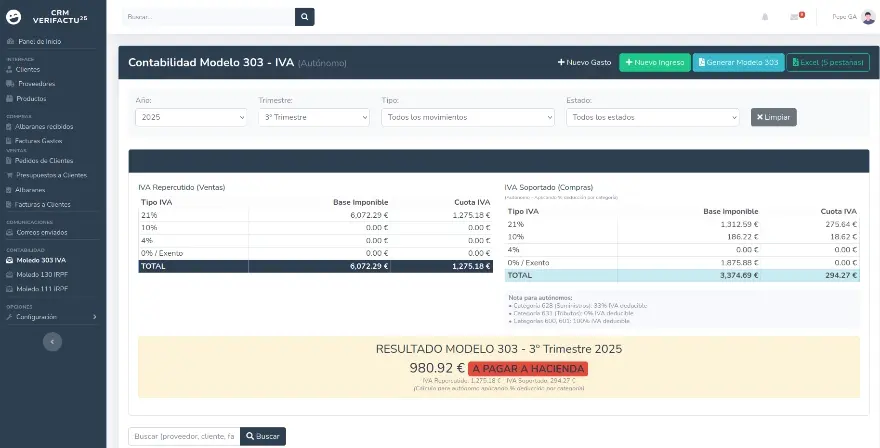This screenshot has width=880, height=448.
Task: Open the Año 2025 dropdown
Action: tap(191, 117)
